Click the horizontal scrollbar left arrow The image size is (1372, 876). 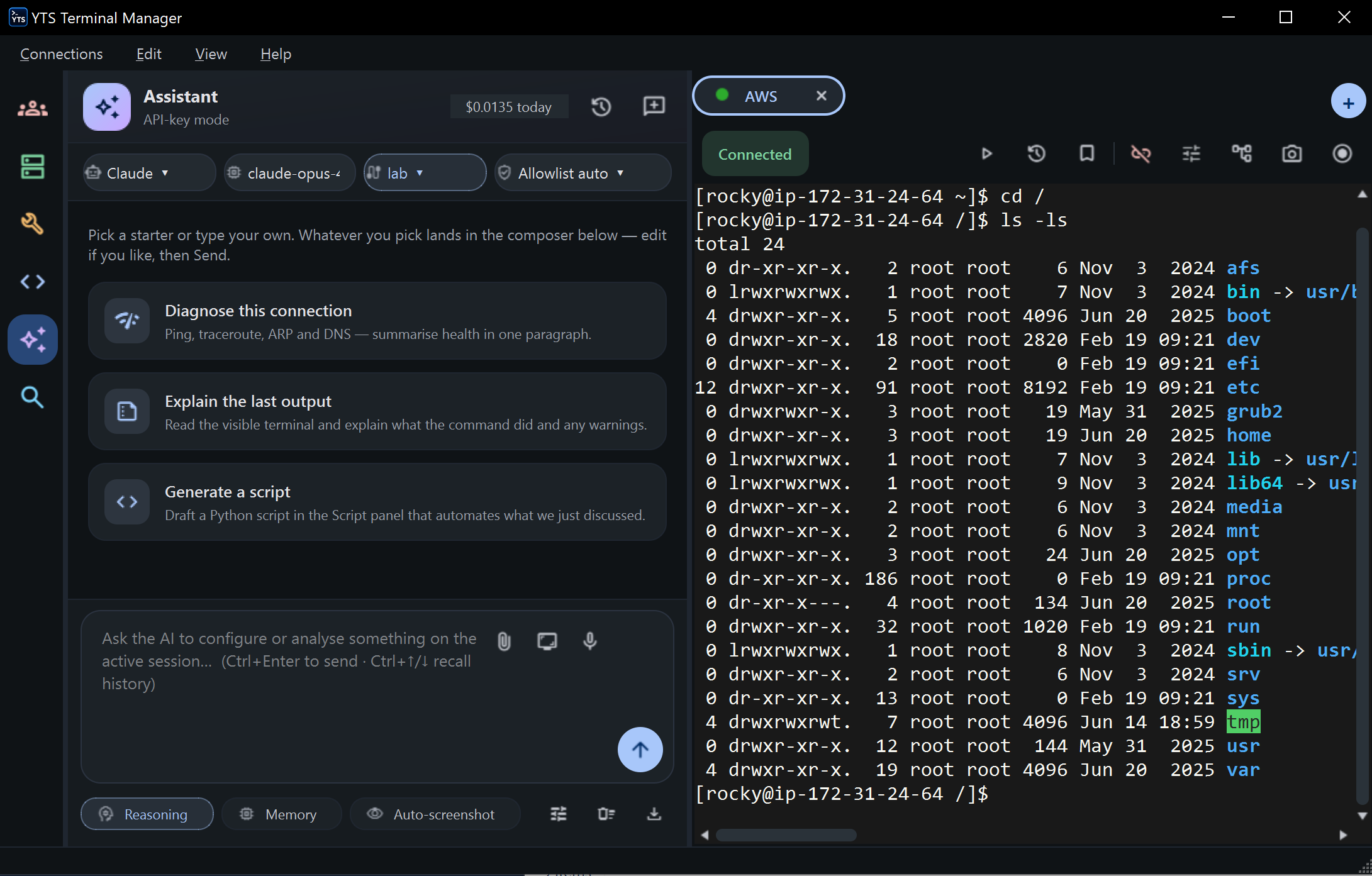tap(705, 835)
